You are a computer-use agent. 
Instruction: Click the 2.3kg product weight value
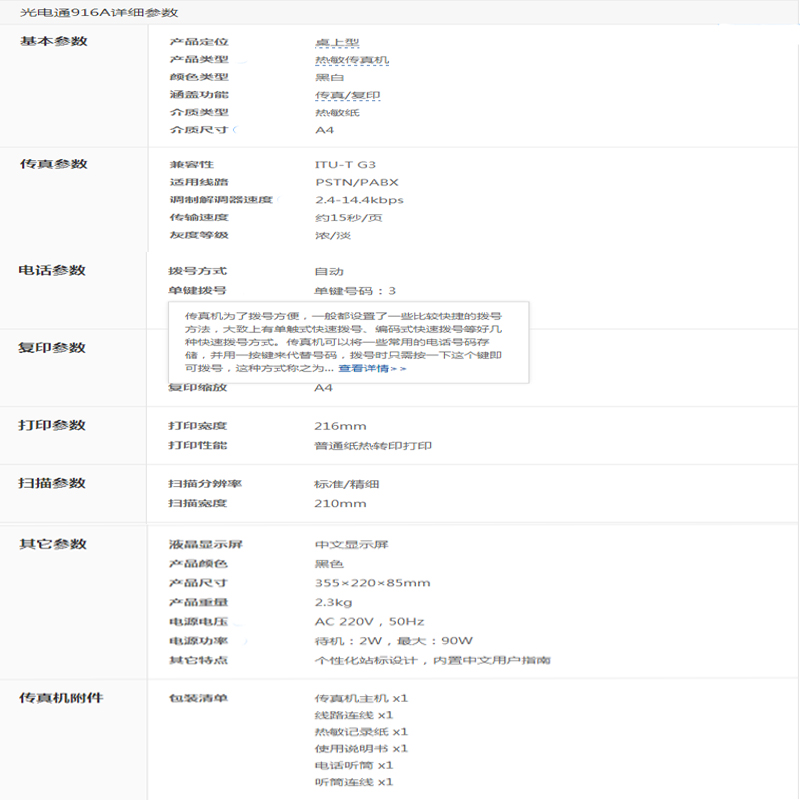coord(334,603)
